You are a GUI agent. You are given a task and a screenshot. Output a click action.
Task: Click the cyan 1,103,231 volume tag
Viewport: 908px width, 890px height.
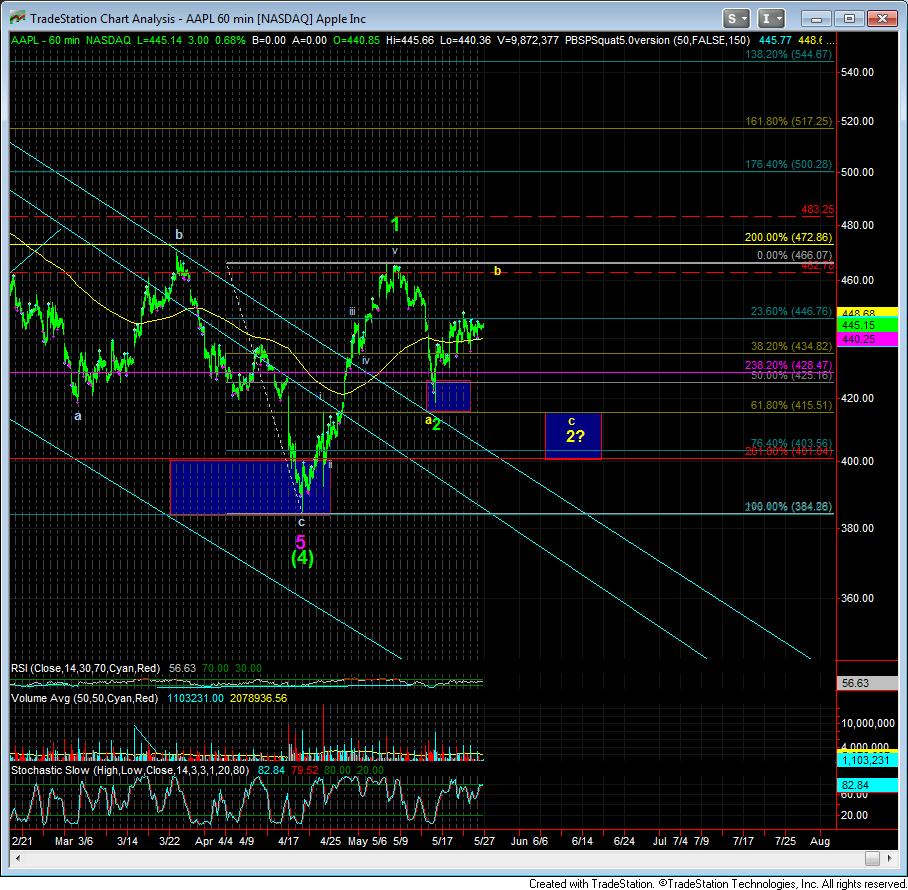pyautogui.click(x=867, y=760)
